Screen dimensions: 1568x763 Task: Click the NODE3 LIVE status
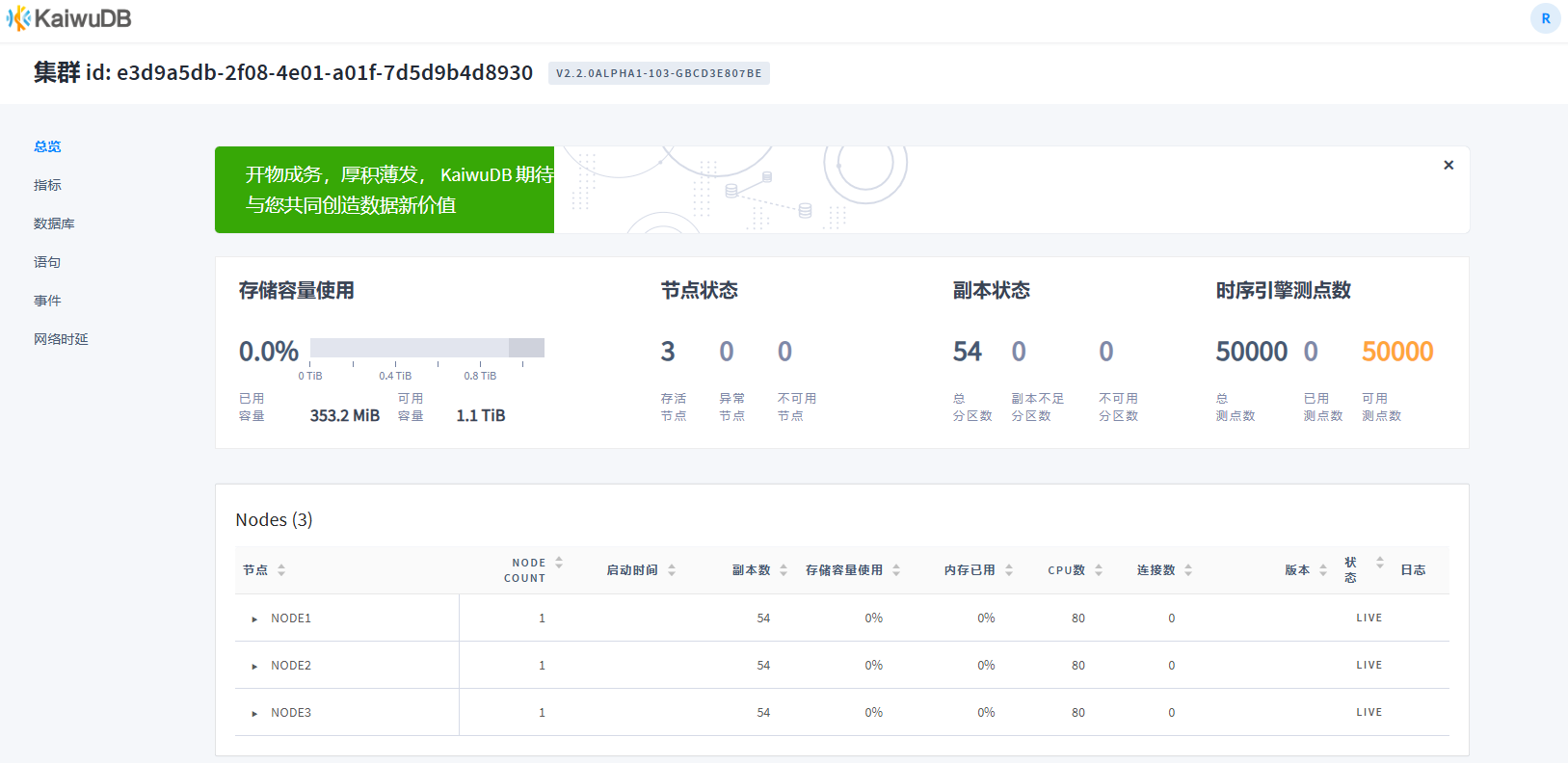click(1369, 713)
